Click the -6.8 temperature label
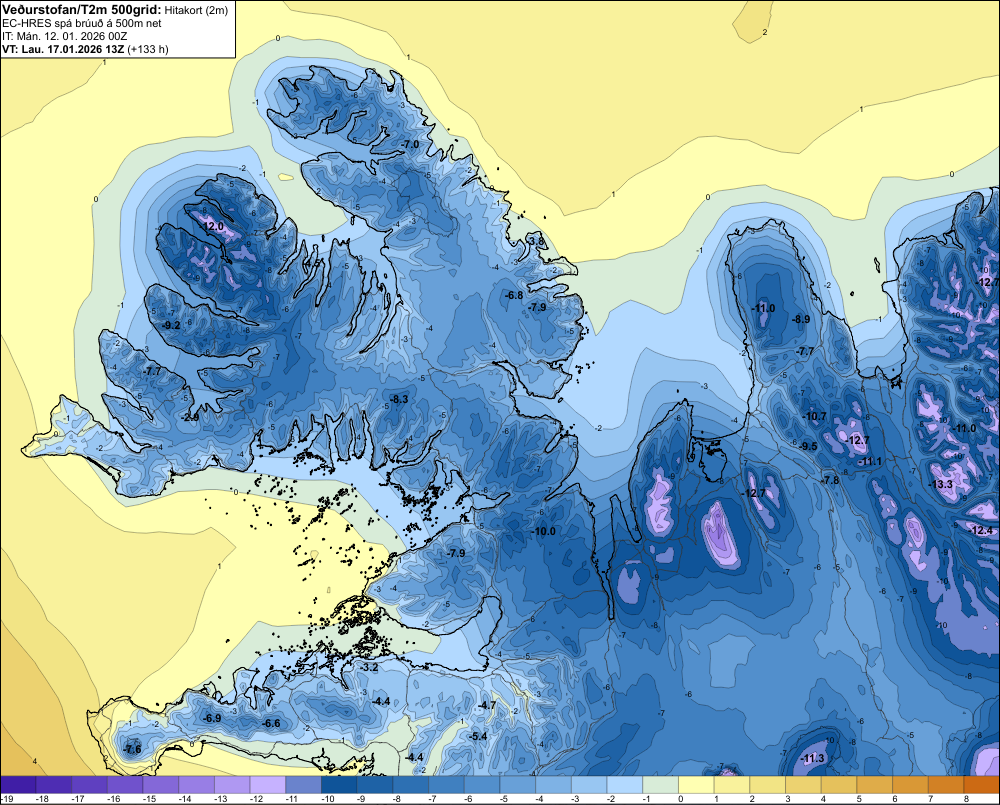 point(513,295)
